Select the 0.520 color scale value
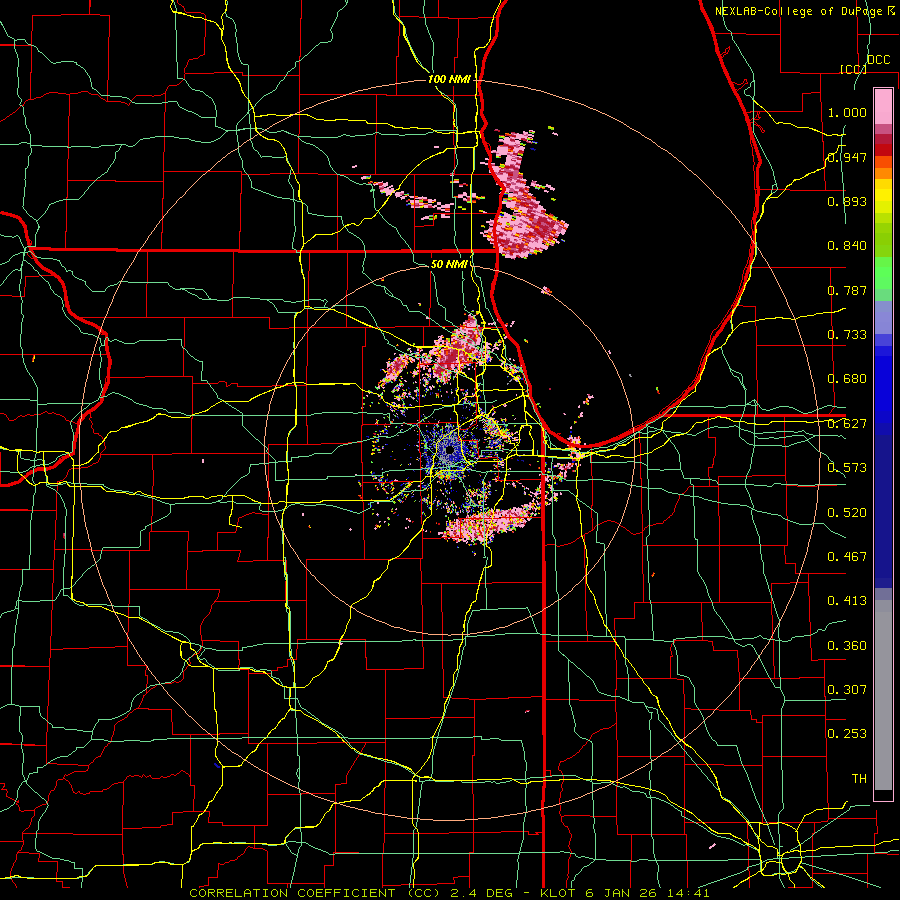 [847, 513]
